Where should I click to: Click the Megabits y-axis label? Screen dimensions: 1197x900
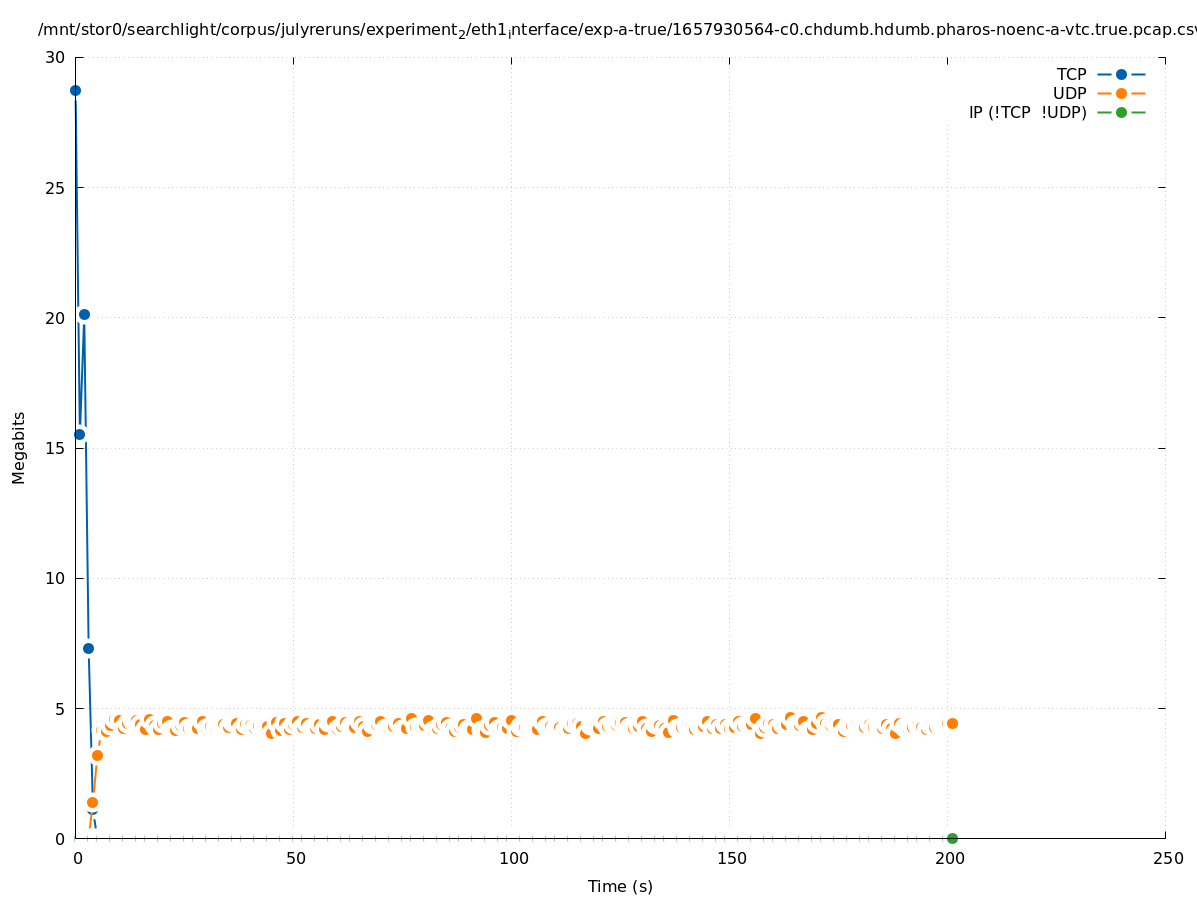point(19,447)
